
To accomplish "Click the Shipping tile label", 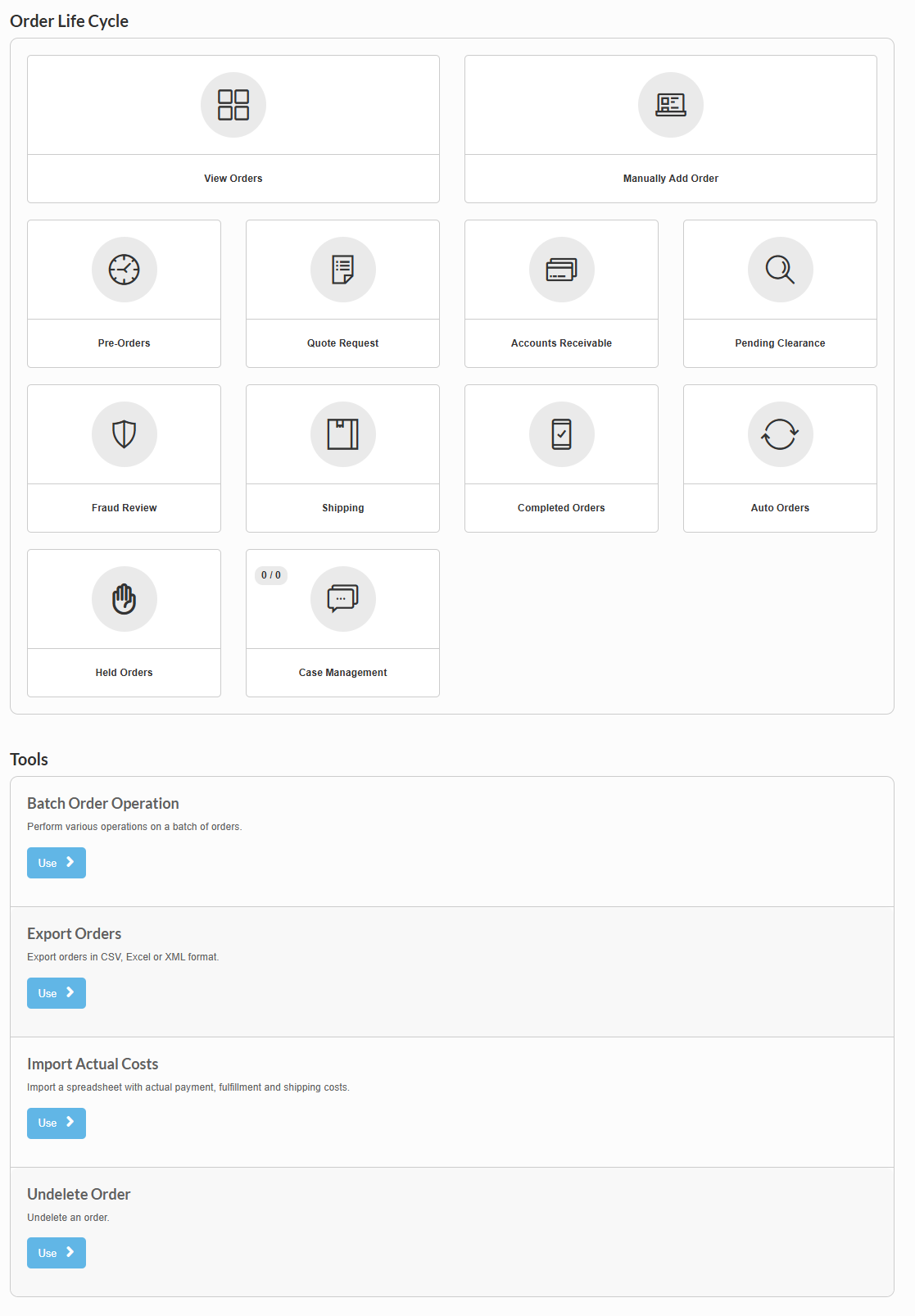I will click(x=343, y=508).
